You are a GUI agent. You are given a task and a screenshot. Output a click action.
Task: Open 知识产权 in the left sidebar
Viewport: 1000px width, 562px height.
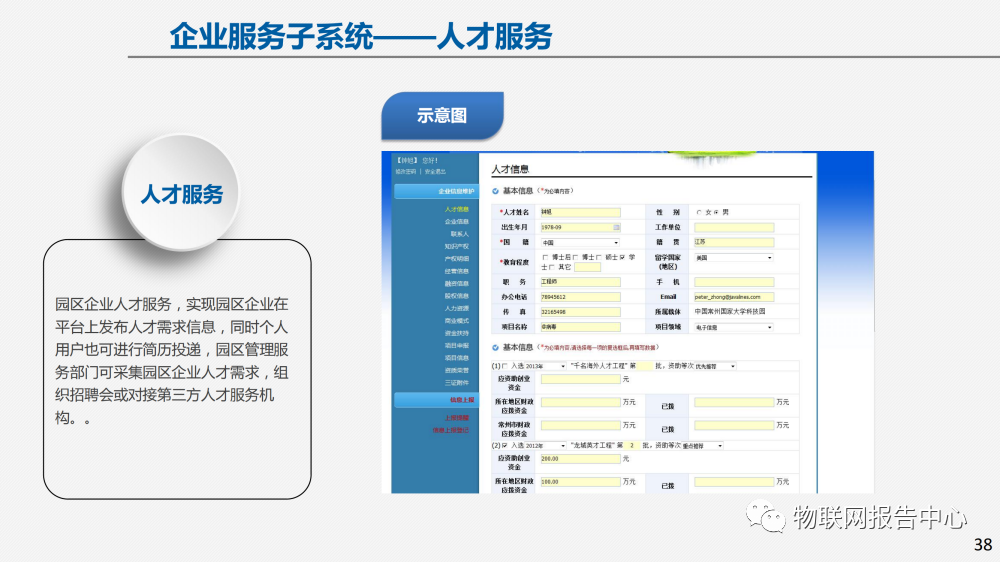pyautogui.click(x=457, y=246)
